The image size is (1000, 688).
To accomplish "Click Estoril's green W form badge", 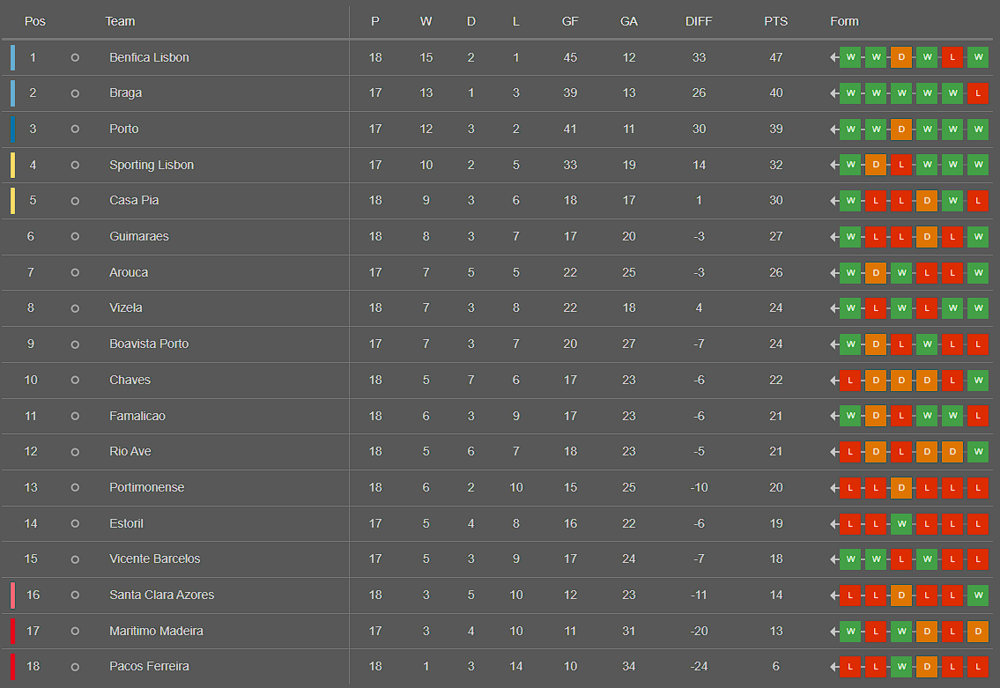I will (901, 523).
